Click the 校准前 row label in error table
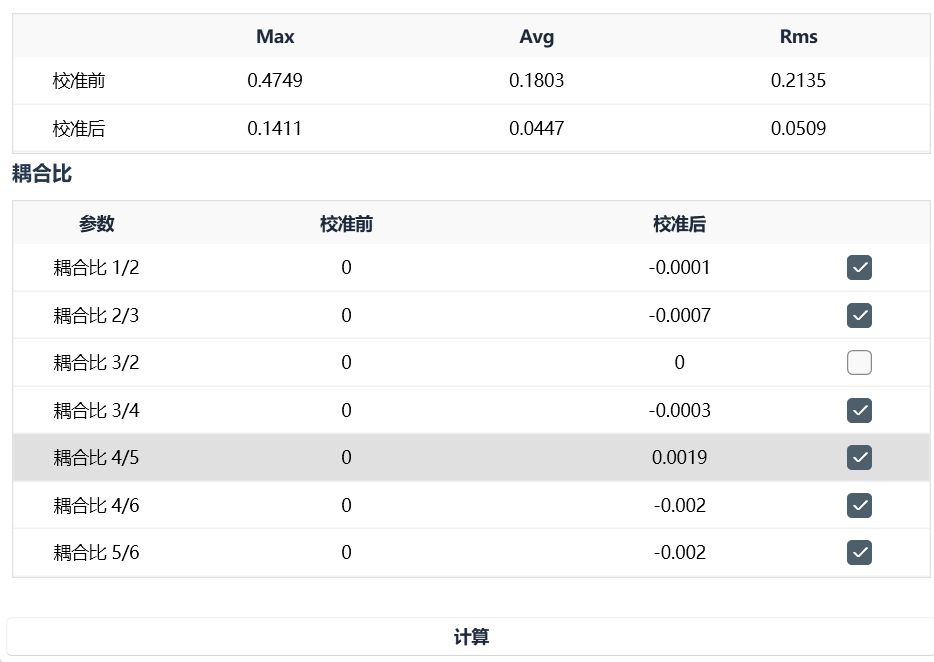Screen dimensions: 934x662 [79, 80]
